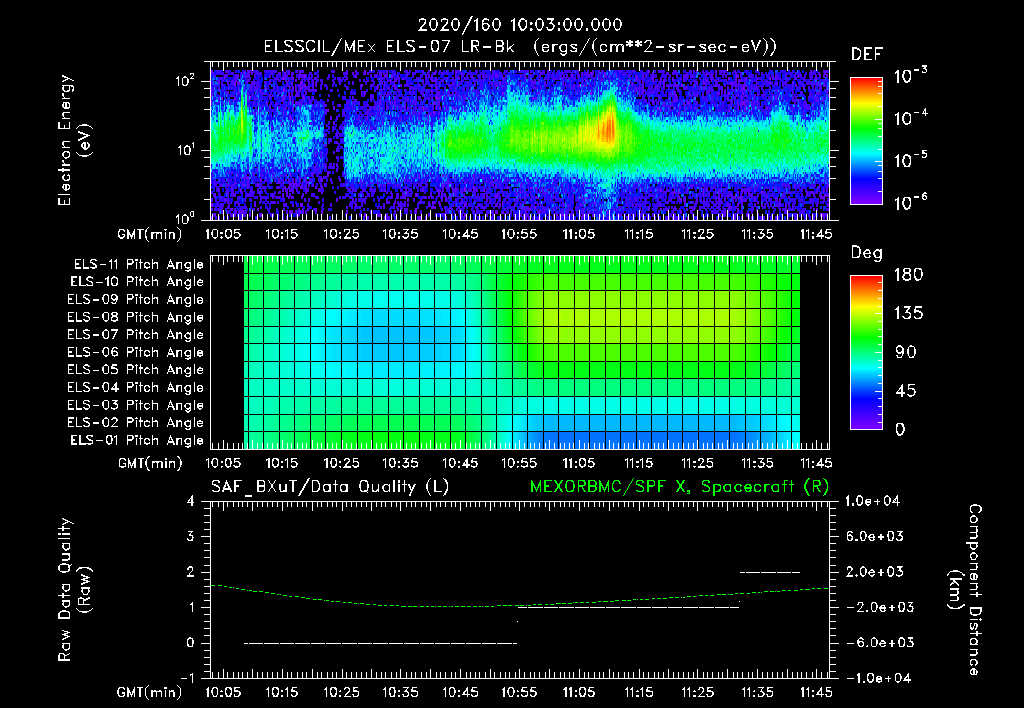The height and width of the screenshot is (708, 1024).
Task: Select the ELS-05 Pitch Angle row label
Action: 136,370
